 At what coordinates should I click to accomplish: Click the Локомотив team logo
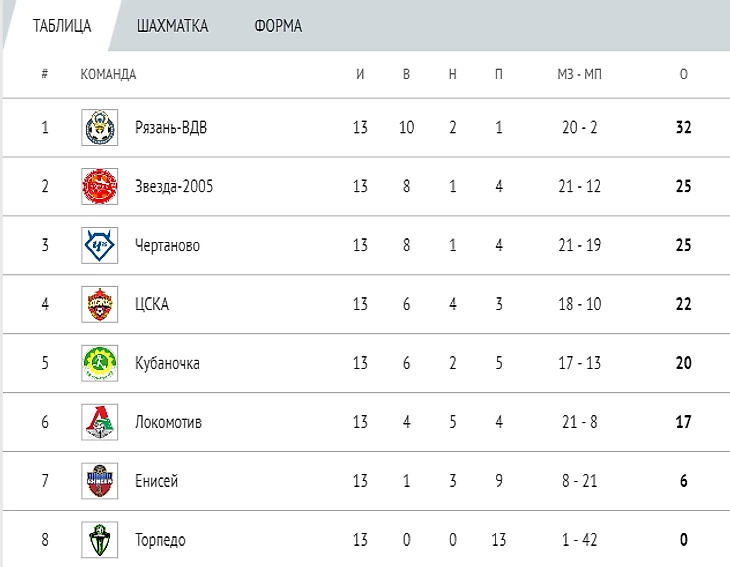pyautogui.click(x=99, y=423)
